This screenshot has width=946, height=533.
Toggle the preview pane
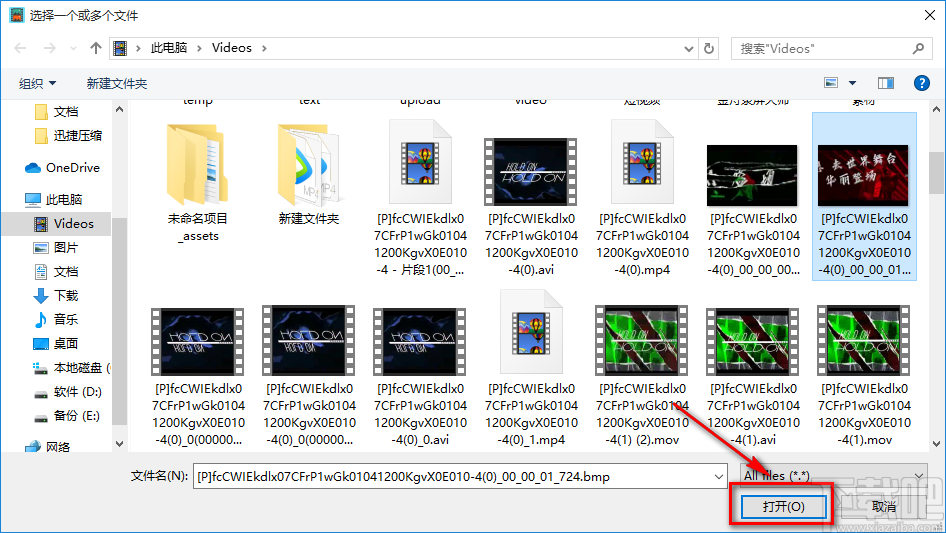click(886, 83)
